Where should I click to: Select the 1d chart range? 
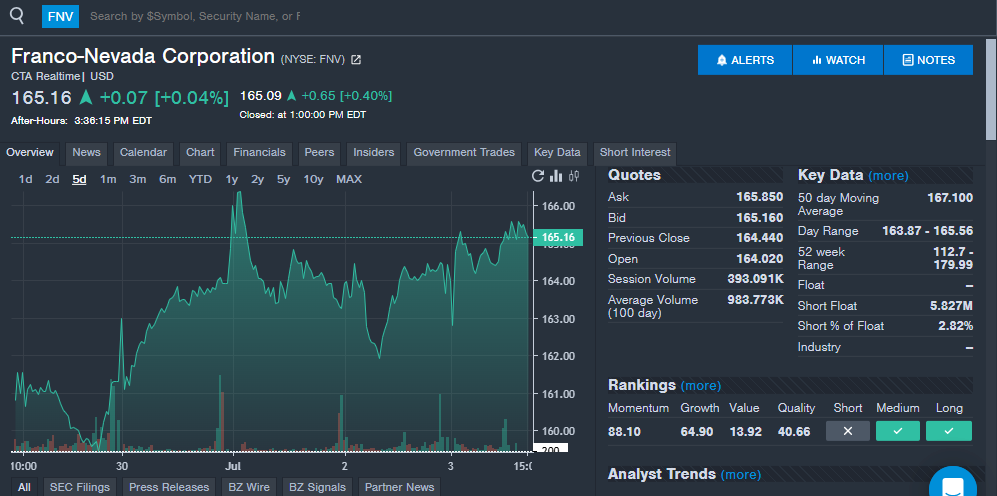[25, 179]
